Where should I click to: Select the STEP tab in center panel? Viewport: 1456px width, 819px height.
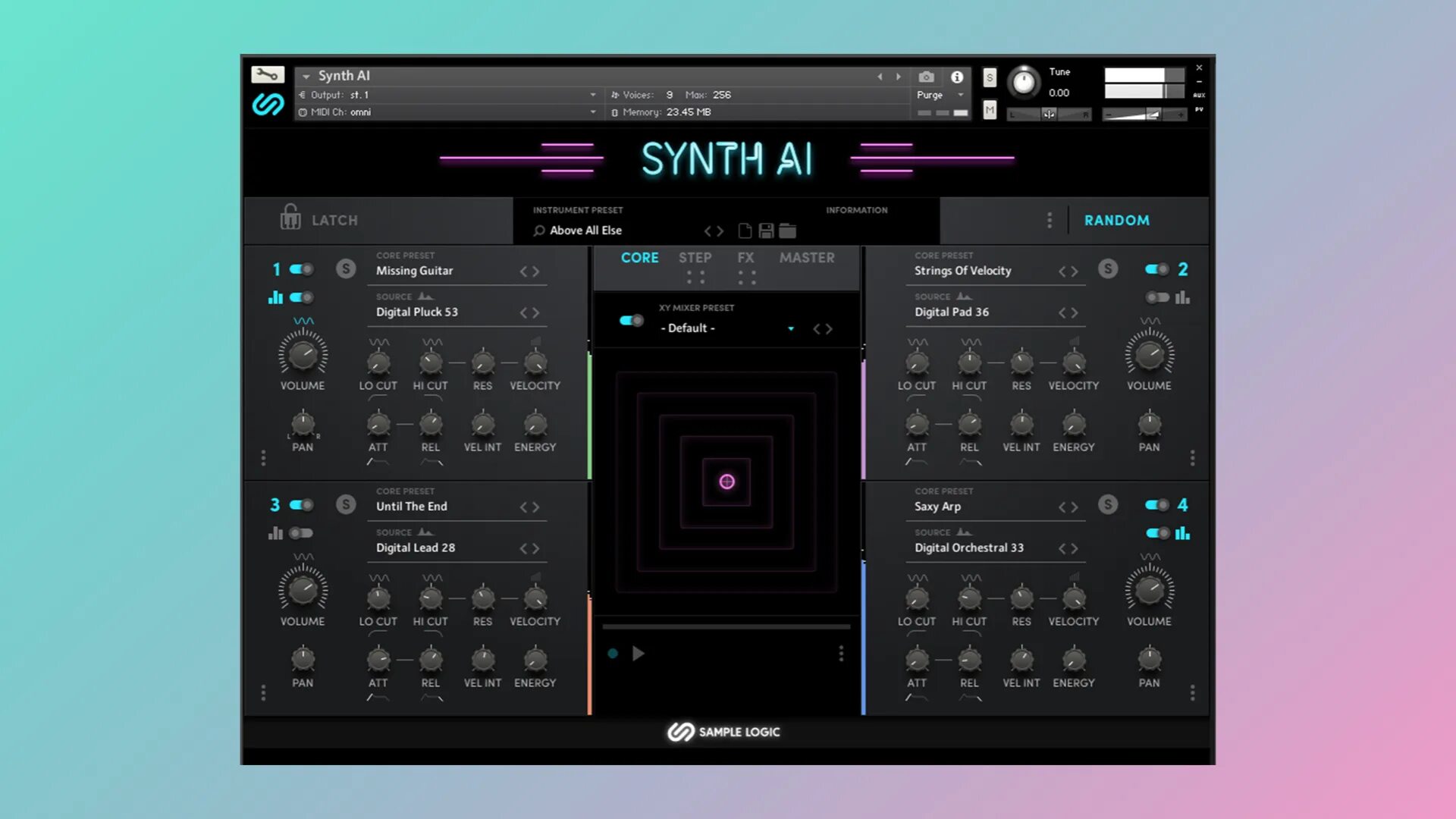(x=694, y=258)
